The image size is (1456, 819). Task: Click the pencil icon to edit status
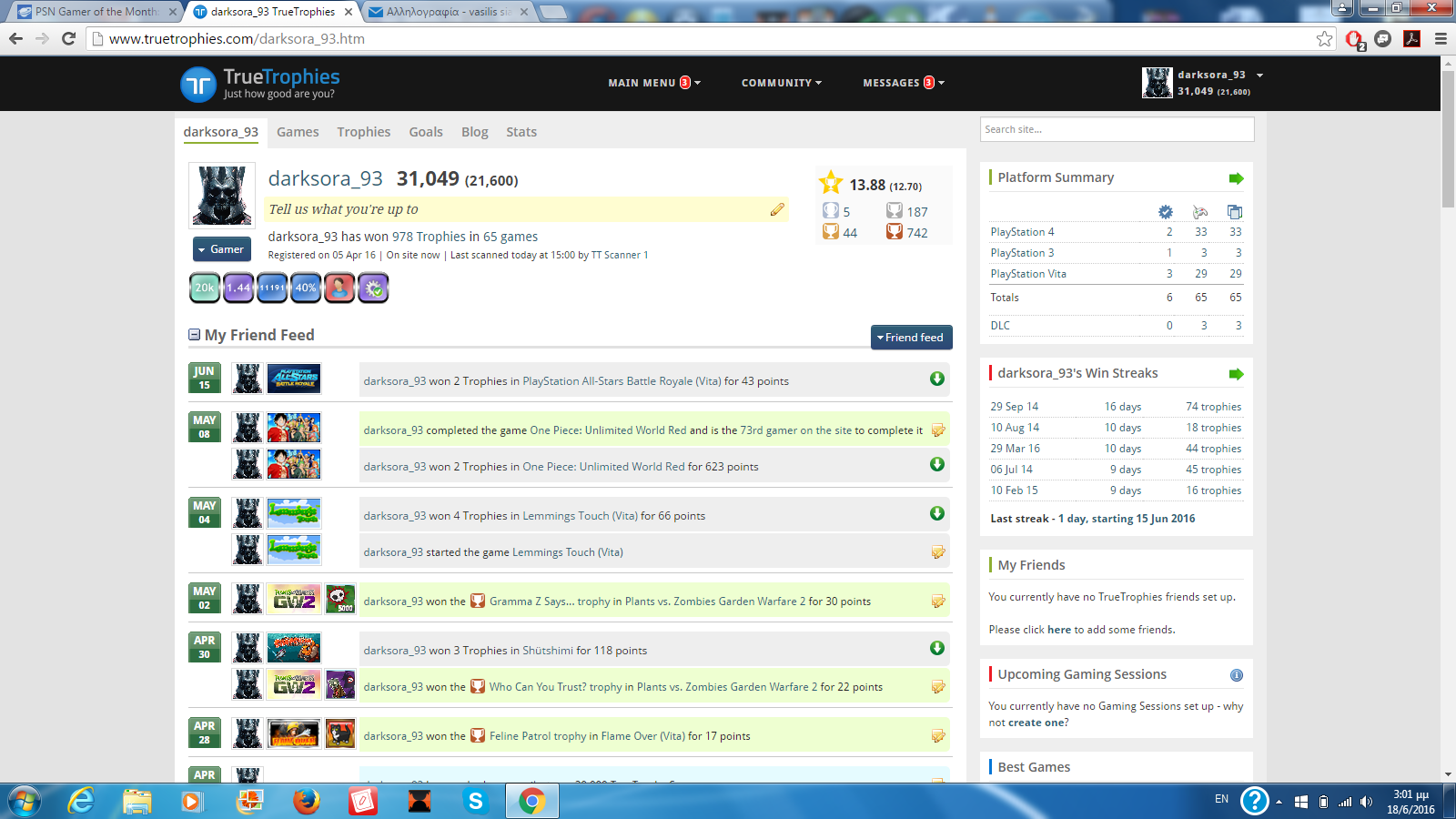pos(776,209)
